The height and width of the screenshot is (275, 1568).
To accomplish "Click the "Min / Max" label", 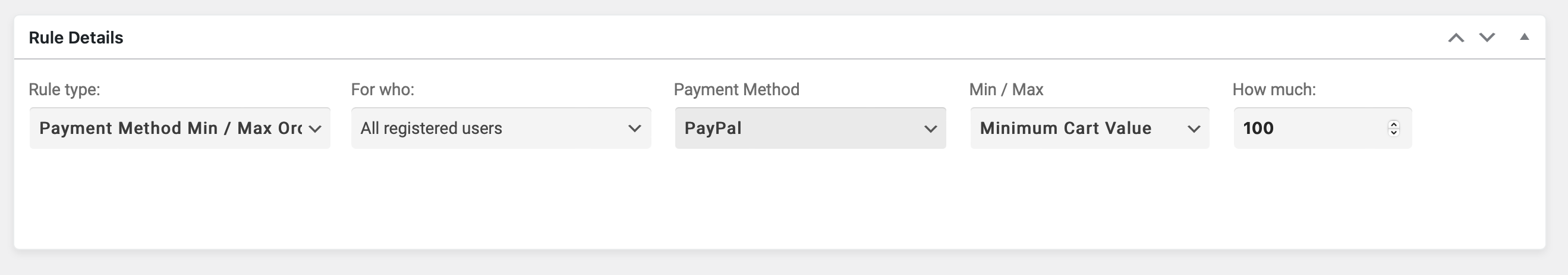I will point(1006,90).
